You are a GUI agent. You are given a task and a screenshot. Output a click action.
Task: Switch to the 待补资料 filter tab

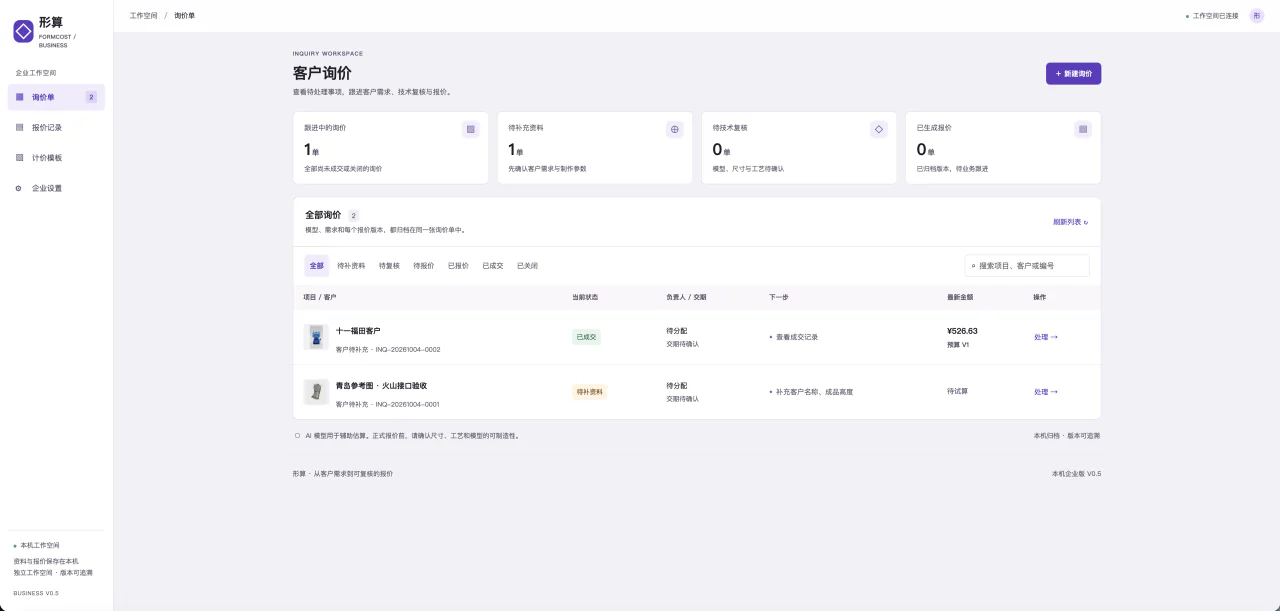(351, 266)
